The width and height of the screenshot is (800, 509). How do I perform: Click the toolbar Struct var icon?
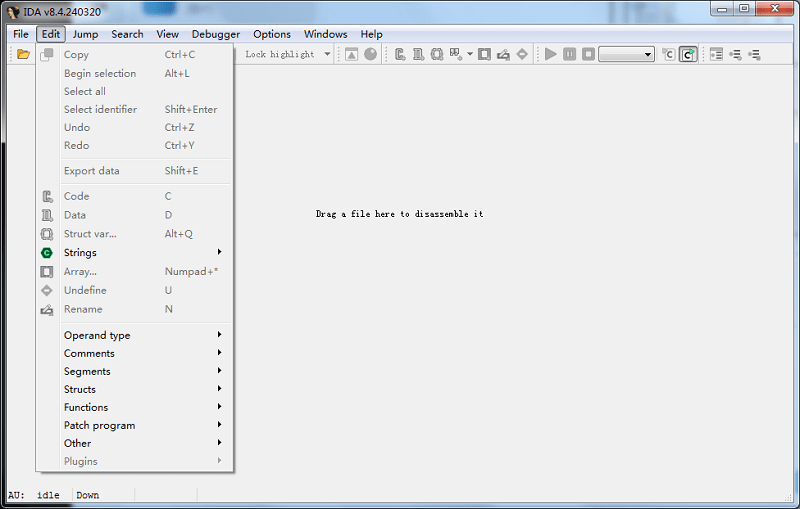point(437,54)
